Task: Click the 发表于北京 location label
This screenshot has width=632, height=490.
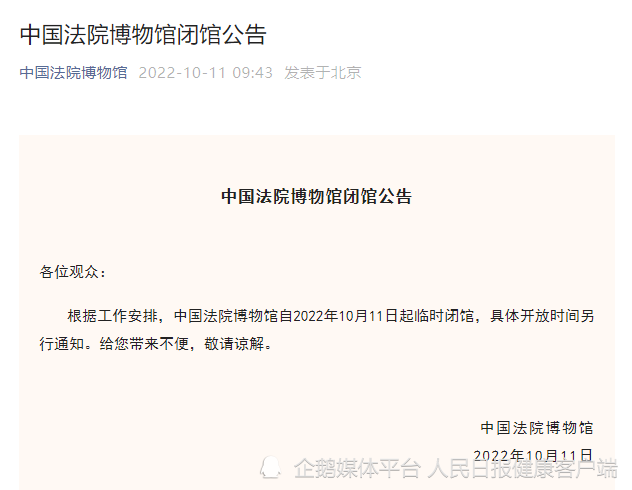Action: pyautogui.click(x=322, y=73)
